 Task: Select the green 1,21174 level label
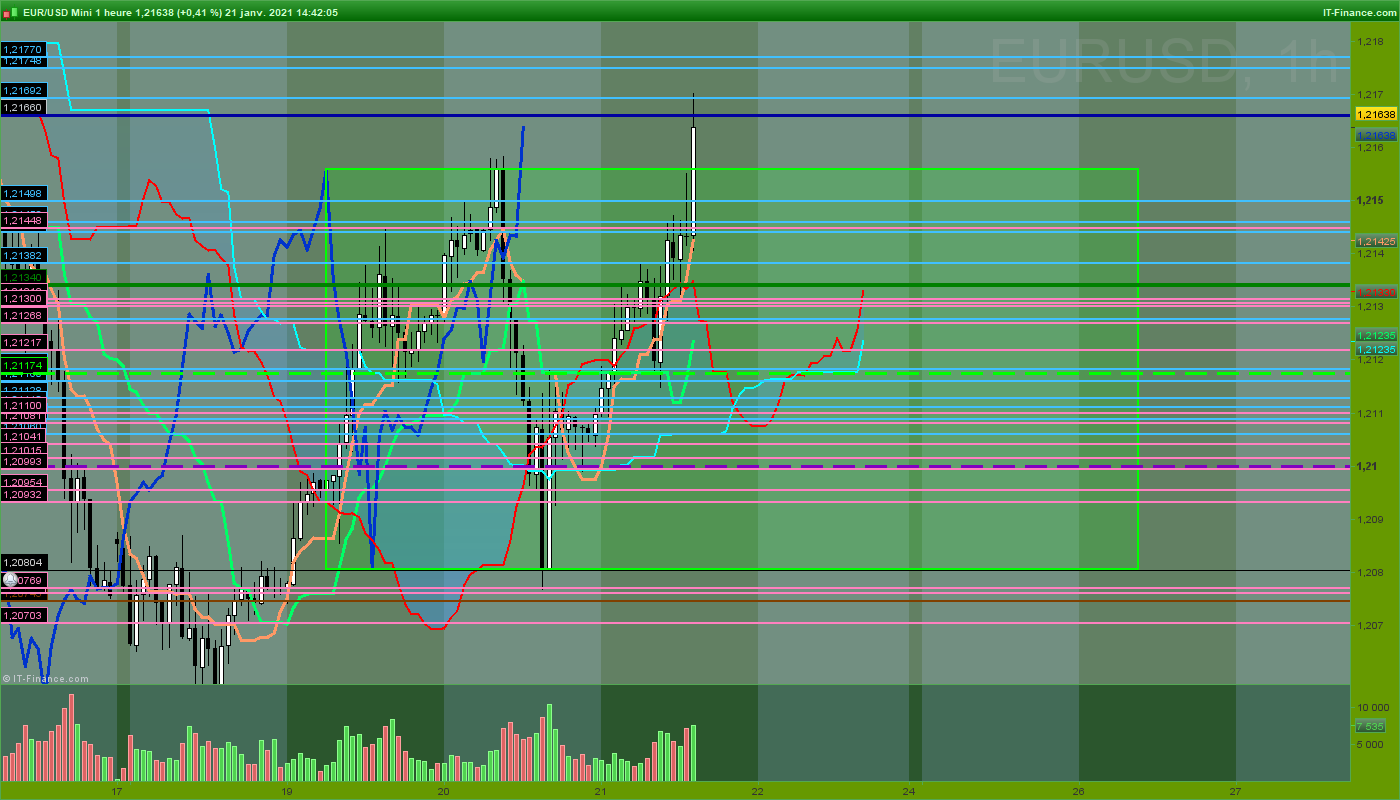point(23,366)
